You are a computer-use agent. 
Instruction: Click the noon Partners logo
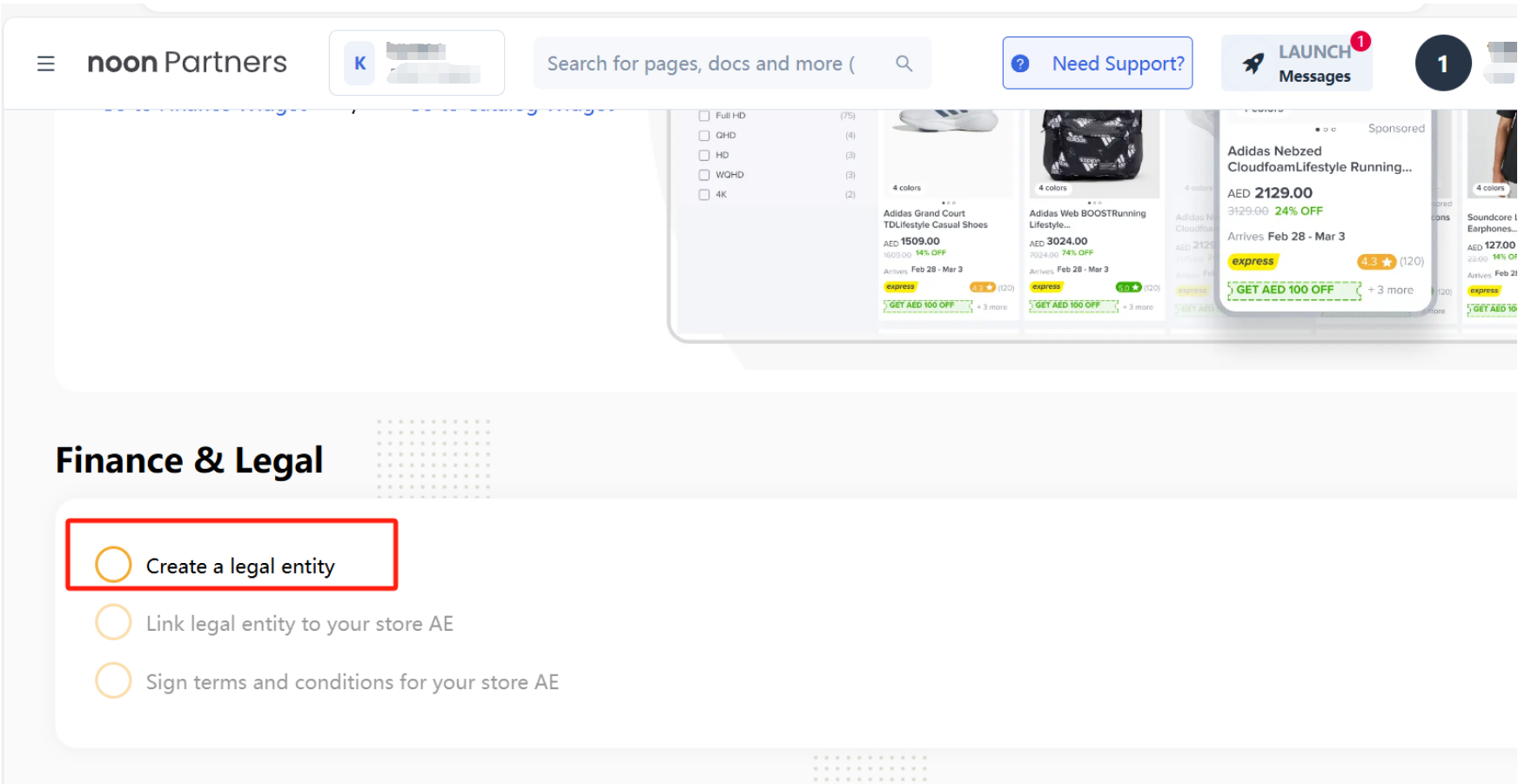(x=187, y=63)
